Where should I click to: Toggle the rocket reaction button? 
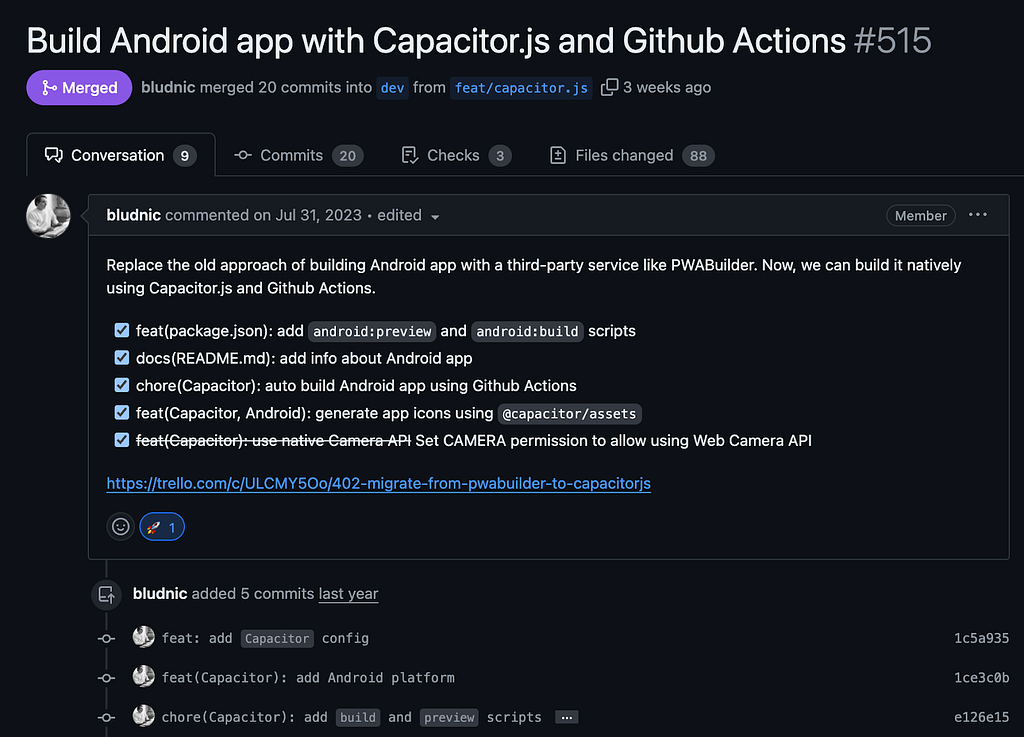[162, 527]
